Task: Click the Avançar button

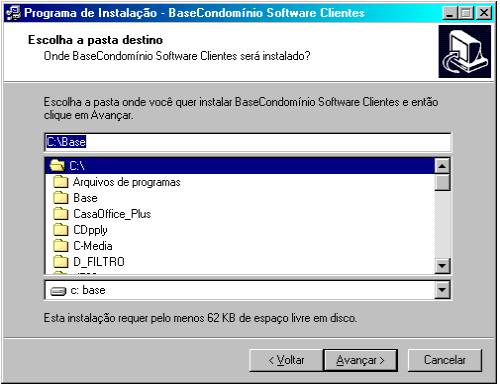Action: pyautogui.click(x=360, y=360)
